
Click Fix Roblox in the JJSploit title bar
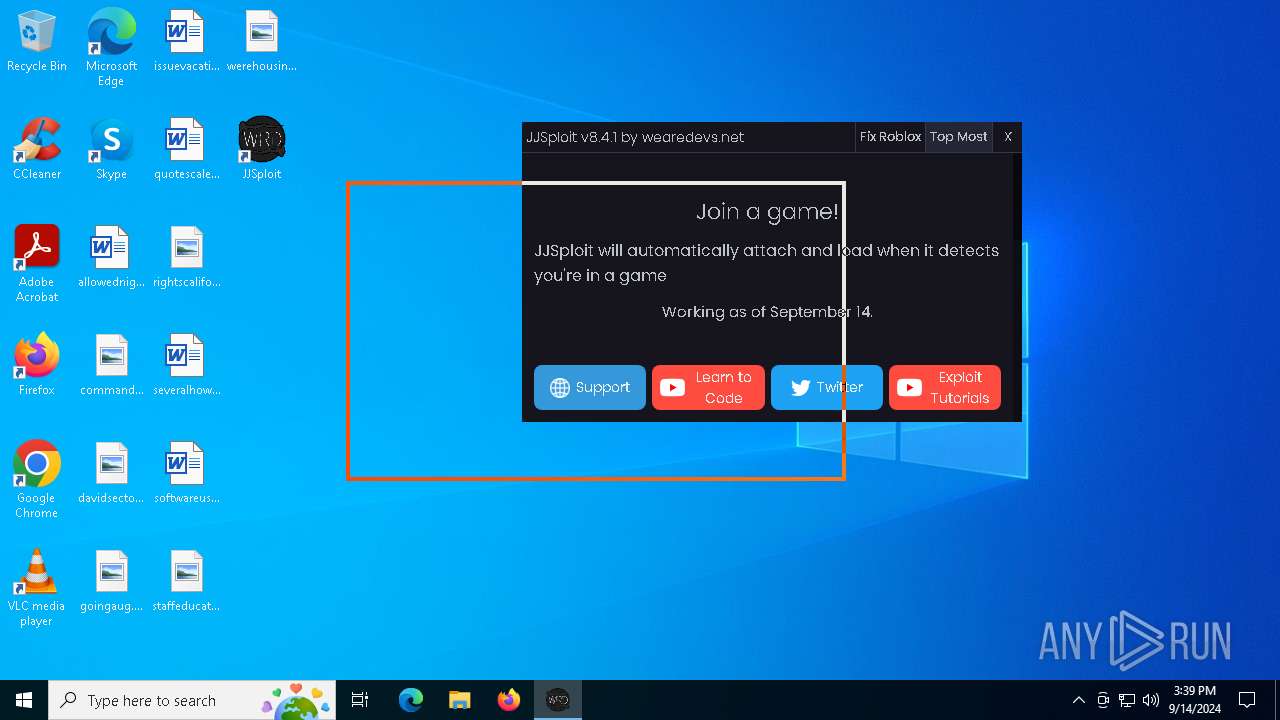tap(890, 137)
